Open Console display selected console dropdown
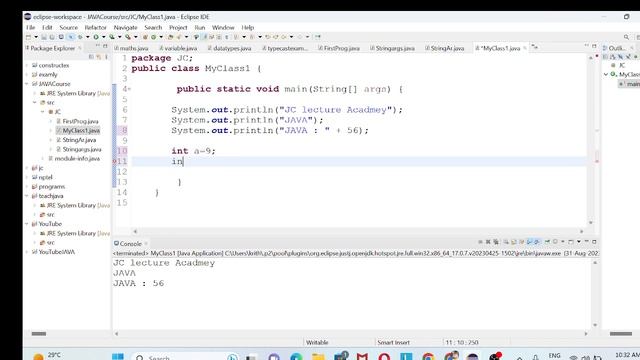The width and height of the screenshot is (640, 360). (563, 242)
